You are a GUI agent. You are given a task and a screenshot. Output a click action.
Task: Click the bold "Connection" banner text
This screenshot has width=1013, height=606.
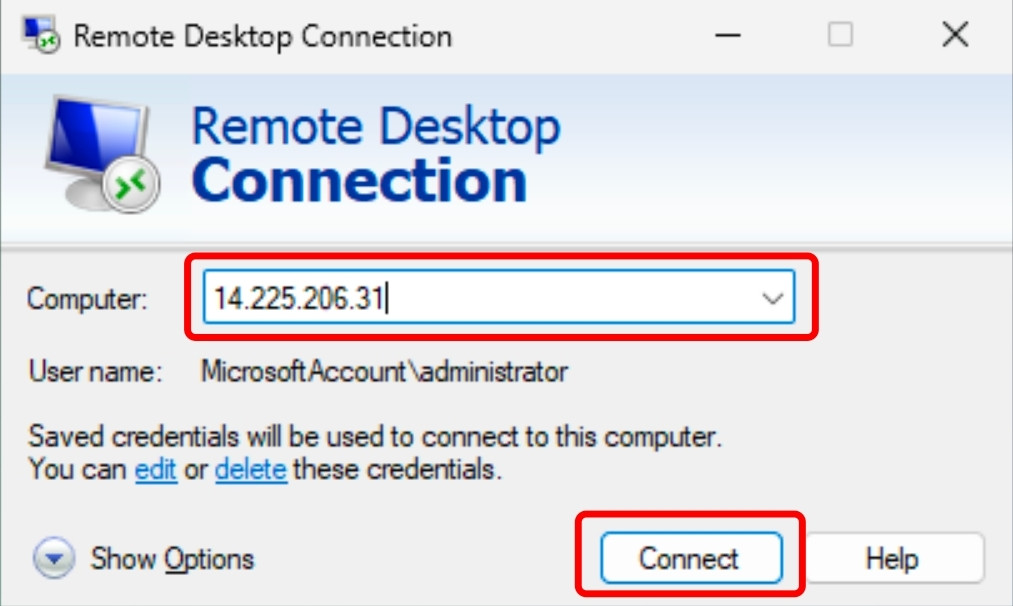pos(359,181)
